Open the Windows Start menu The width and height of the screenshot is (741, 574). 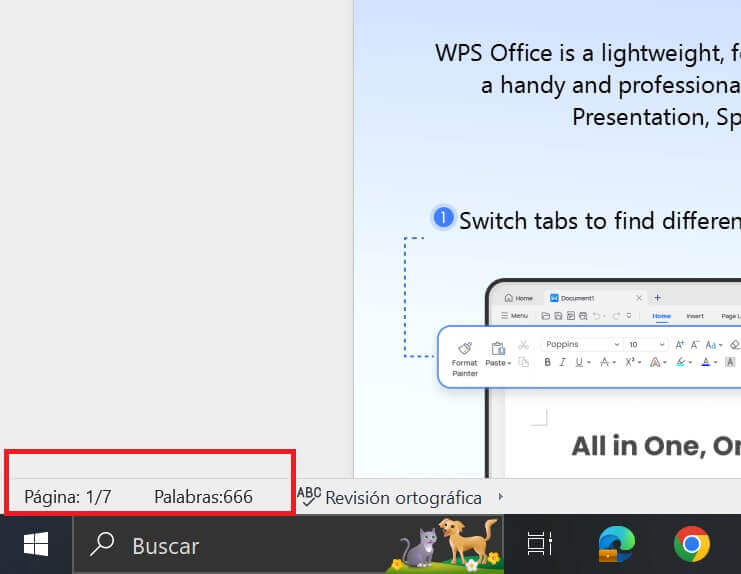pyautogui.click(x=36, y=544)
